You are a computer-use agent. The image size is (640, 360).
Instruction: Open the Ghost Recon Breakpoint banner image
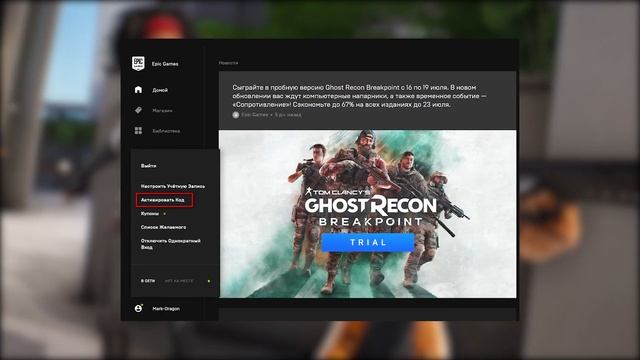[367, 214]
